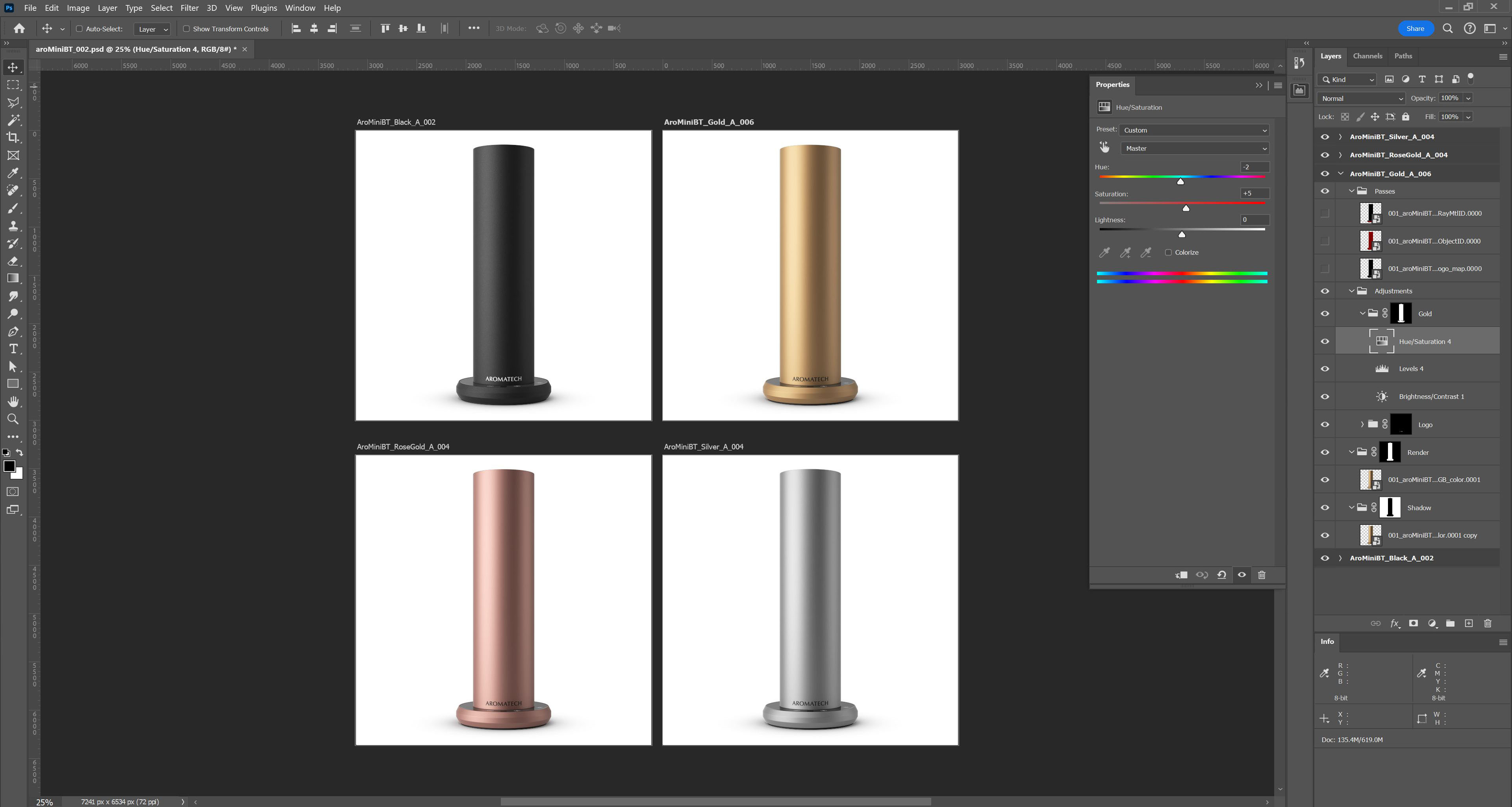Select the Eyedropper tool
The image size is (1512, 807).
[13, 172]
